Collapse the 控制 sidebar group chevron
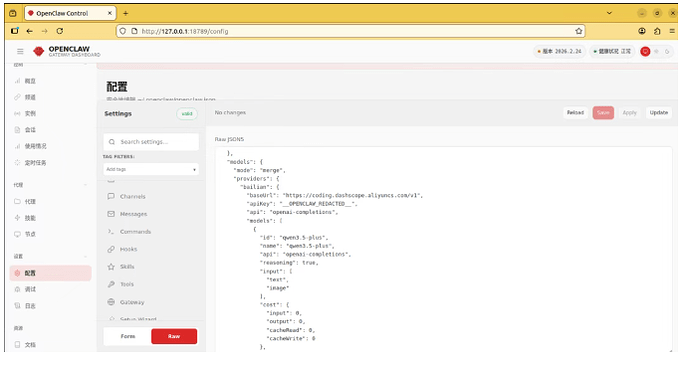The height and width of the screenshot is (365, 690). tap(85, 65)
